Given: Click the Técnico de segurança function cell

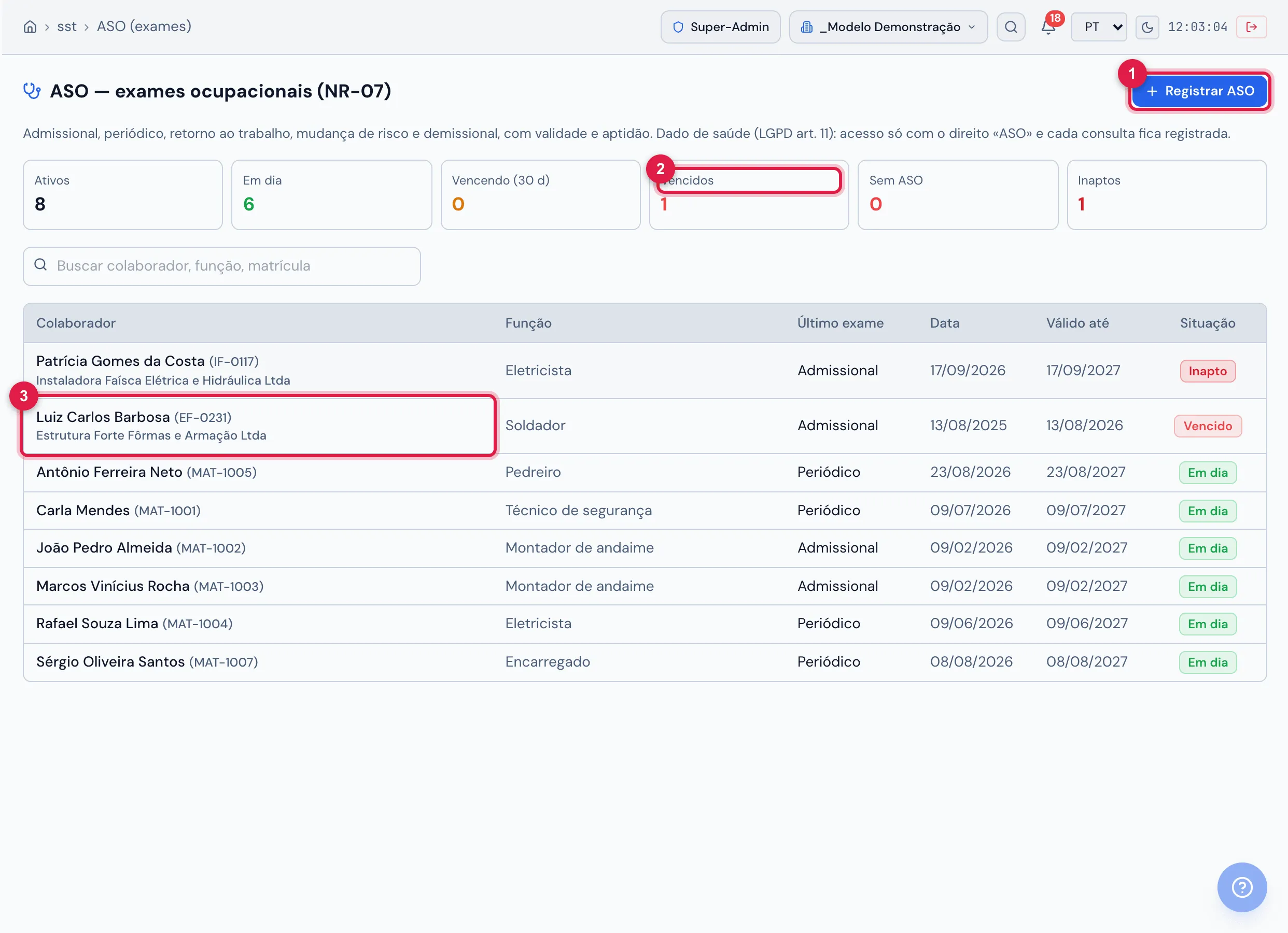Looking at the screenshot, I should point(578,511).
